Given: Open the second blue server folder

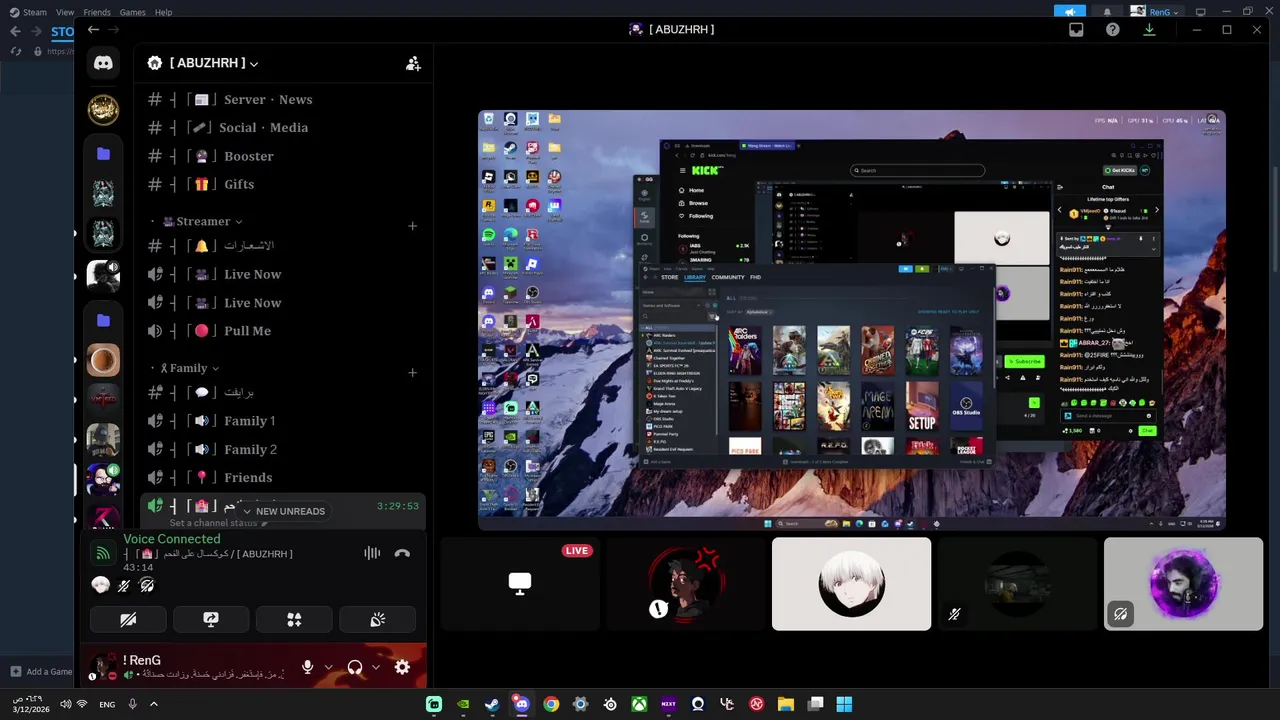Looking at the screenshot, I should click(x=103, y=321).
